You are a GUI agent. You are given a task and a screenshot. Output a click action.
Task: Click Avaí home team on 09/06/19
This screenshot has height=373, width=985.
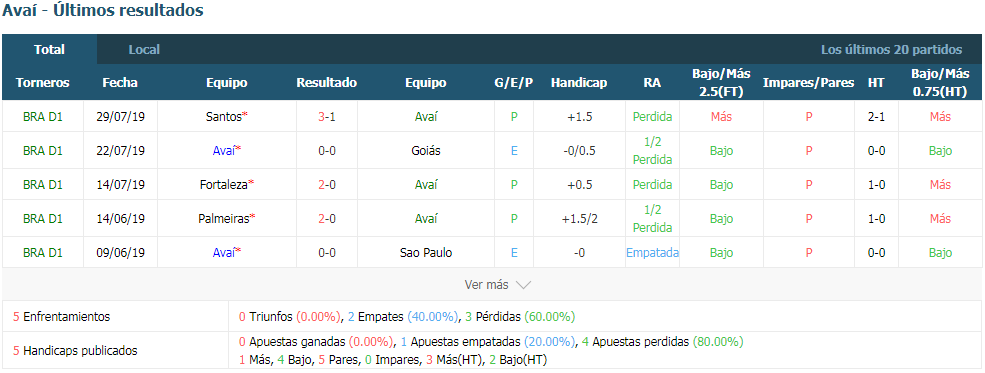coord(224,252)
